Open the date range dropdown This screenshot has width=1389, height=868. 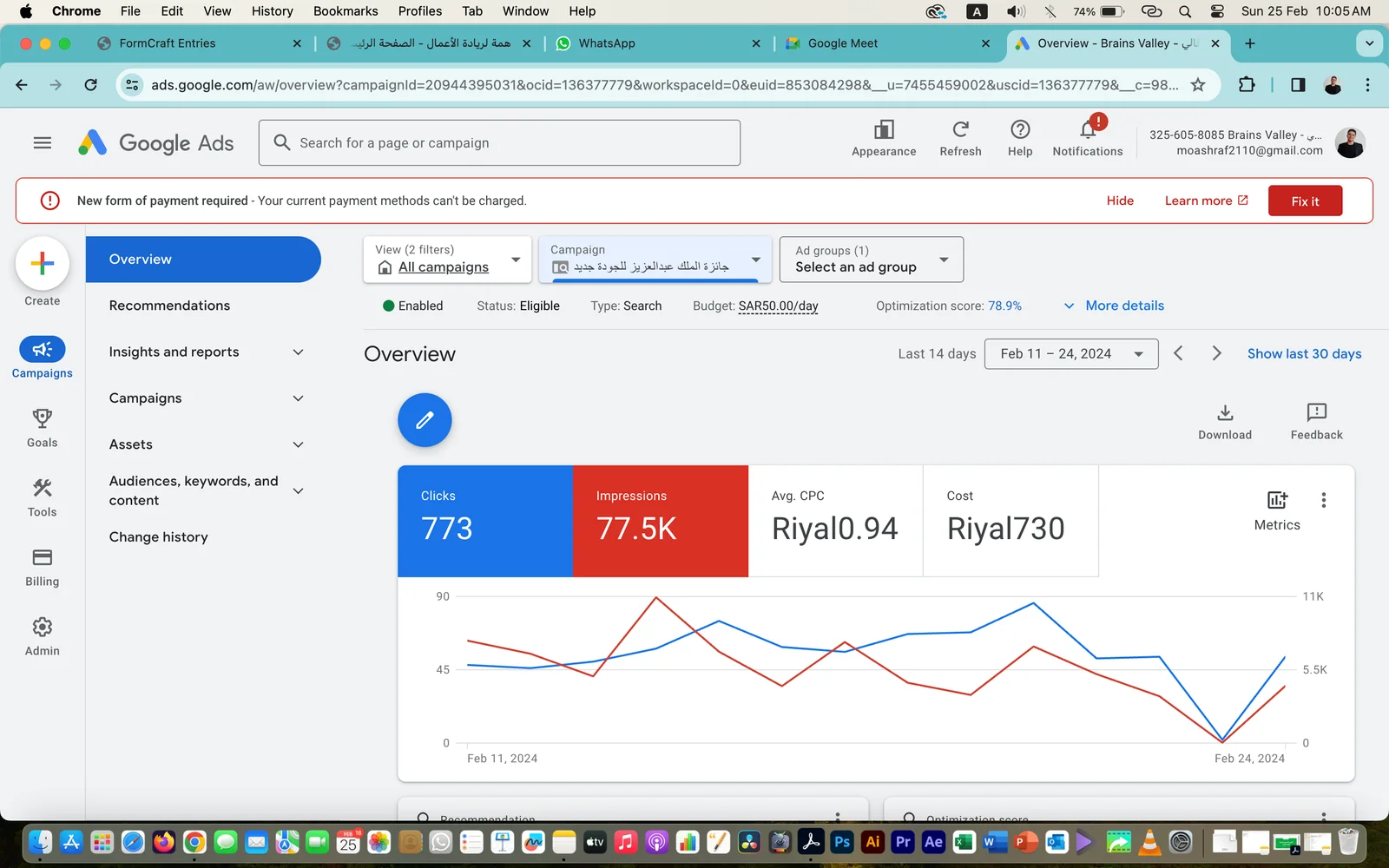1070,354
